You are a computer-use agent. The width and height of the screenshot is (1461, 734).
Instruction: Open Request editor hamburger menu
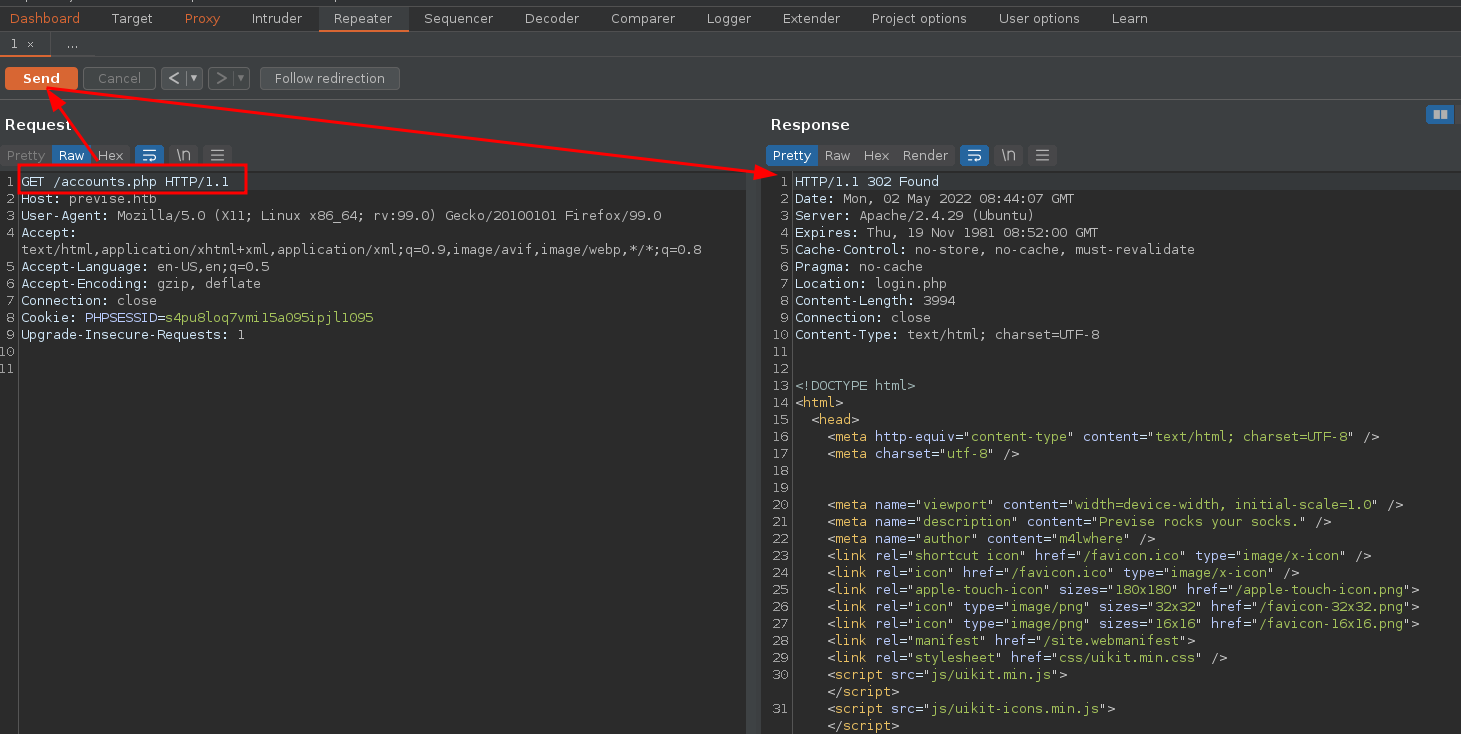click(217, 155)
